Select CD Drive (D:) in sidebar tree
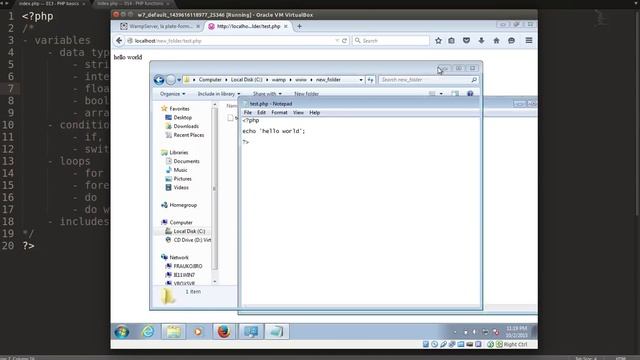This screenshot has height=360, width=640. pos(192,240)
